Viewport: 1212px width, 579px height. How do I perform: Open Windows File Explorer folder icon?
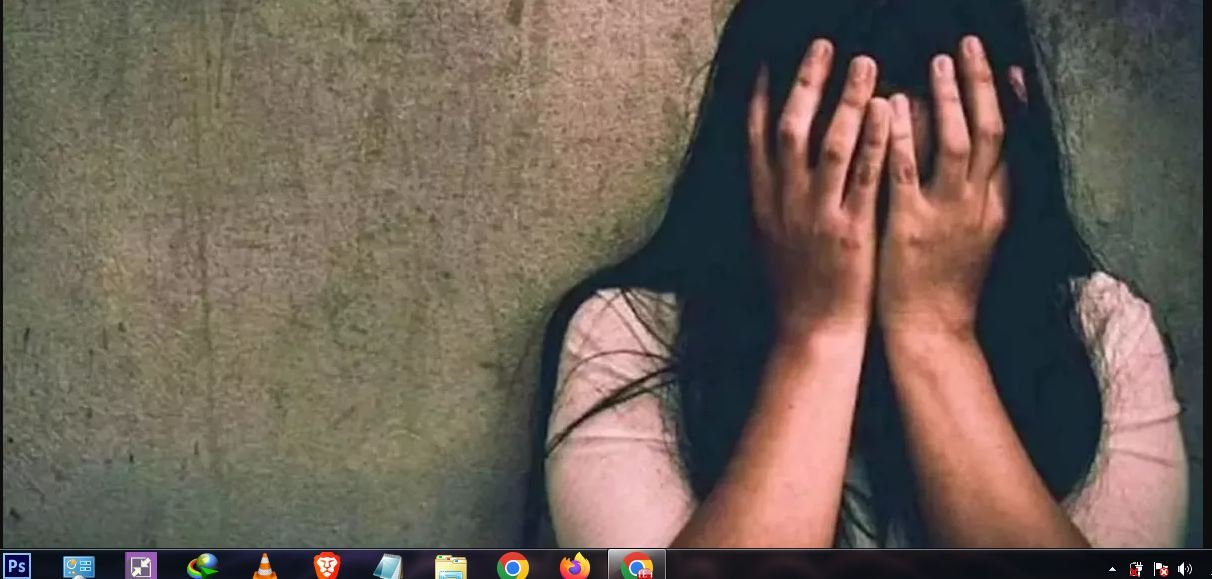pyautogui.click(x=451, y=567)
